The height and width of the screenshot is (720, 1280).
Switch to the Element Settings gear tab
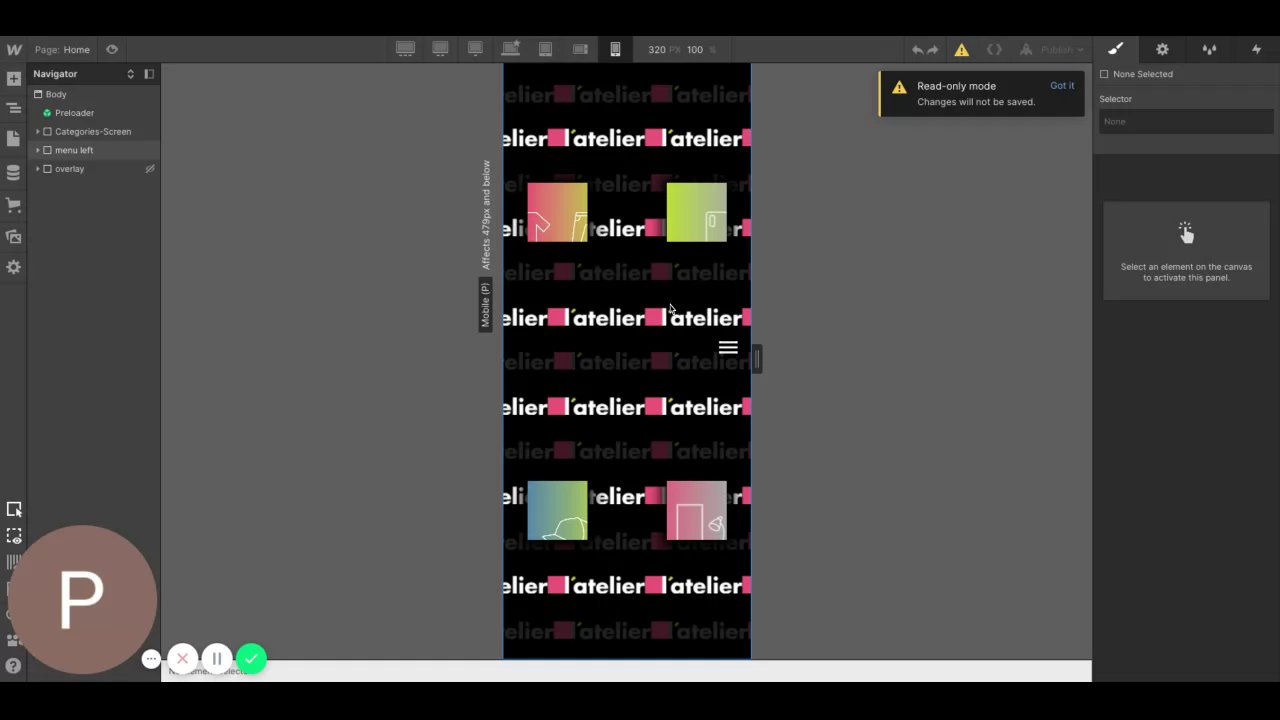(x=1162, y=49)
